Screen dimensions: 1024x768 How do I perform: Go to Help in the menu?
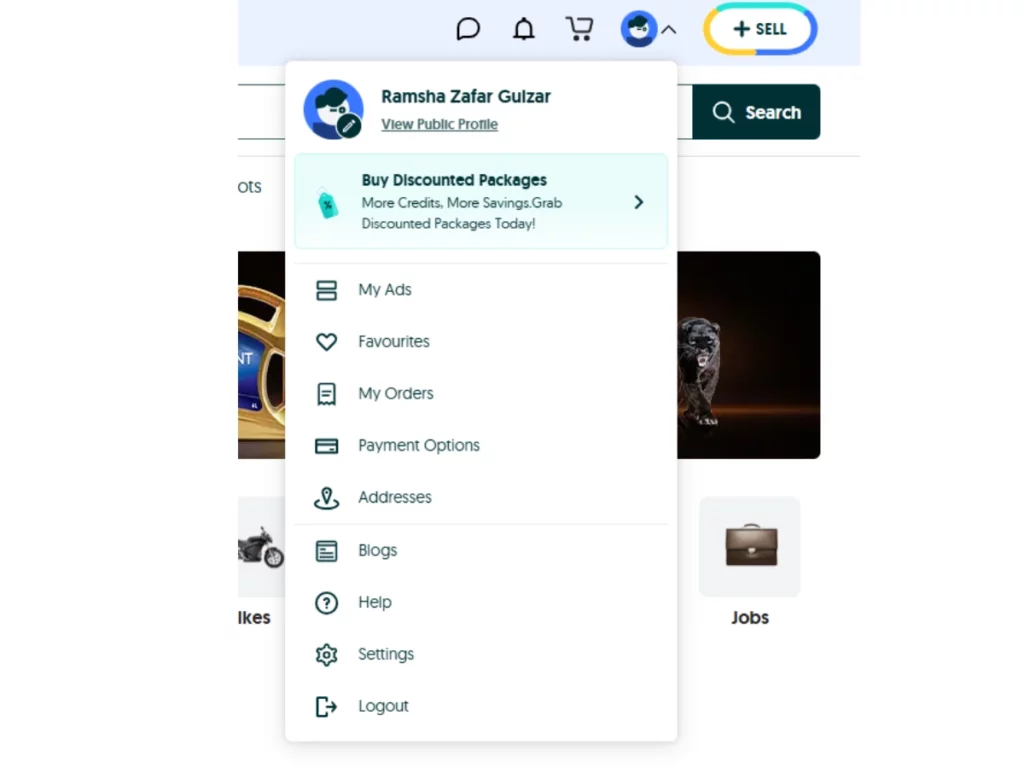[x=374, y=602]
